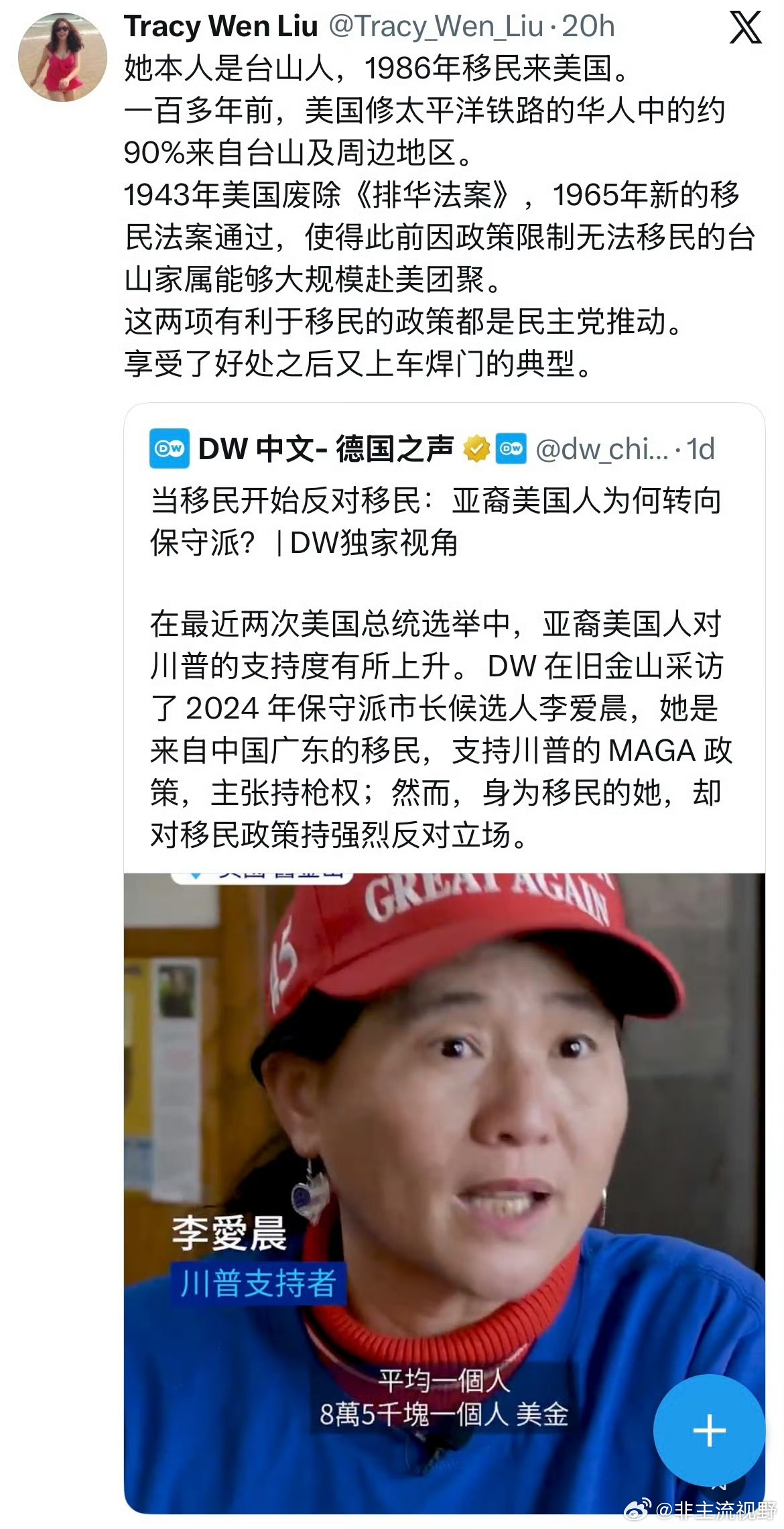Viewport: 784px width, 1529px height.
Task: Open Tracy Wen Liu display name
Action: click(221, 27)
